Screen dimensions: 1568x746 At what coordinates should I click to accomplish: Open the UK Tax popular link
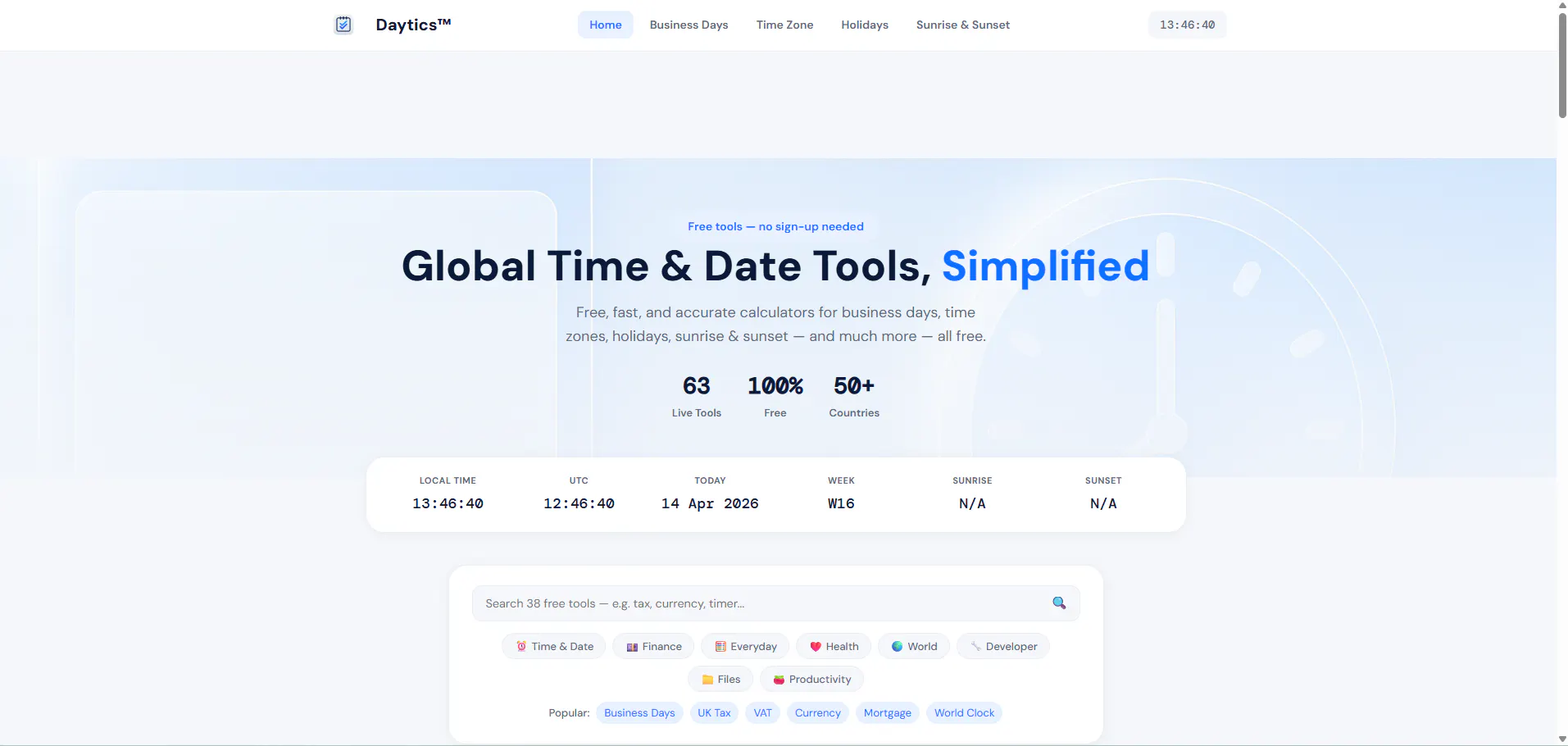click(x=714, y=712)
